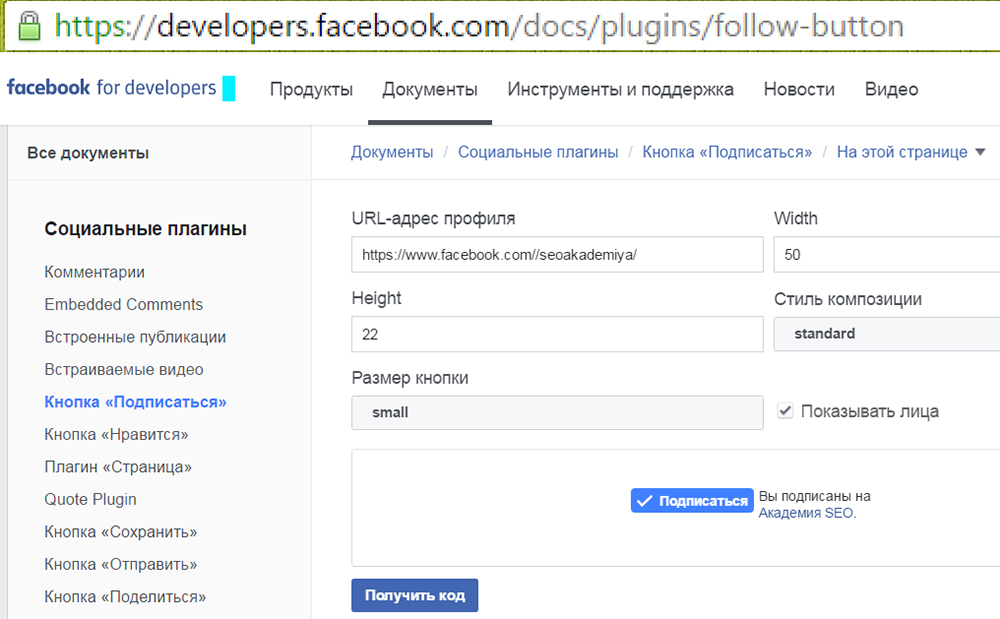Open the Размер кнопки dropdown
The image size is (1000, 619).
coord(556,412)
